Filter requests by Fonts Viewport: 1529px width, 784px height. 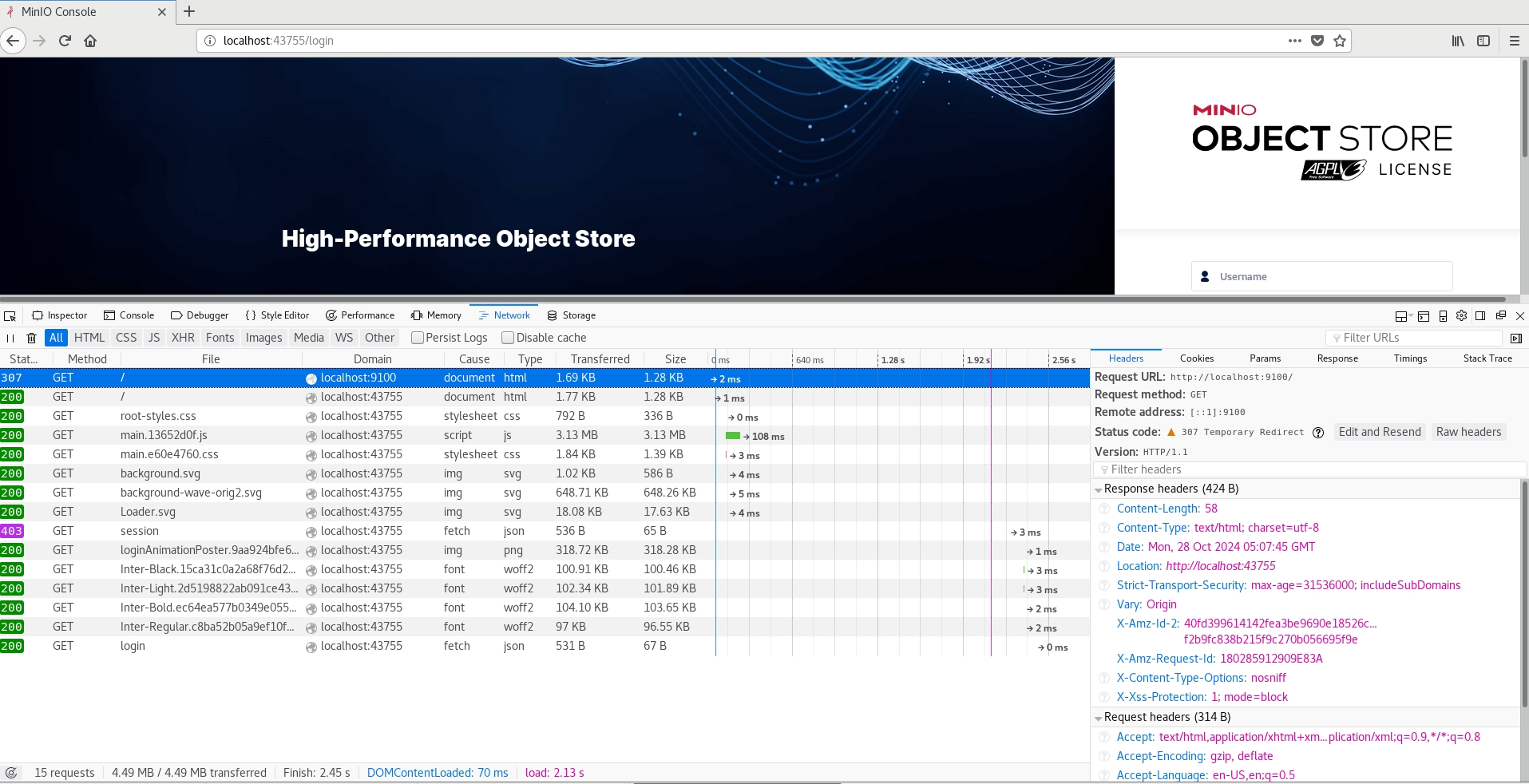[x=220, y=338]
